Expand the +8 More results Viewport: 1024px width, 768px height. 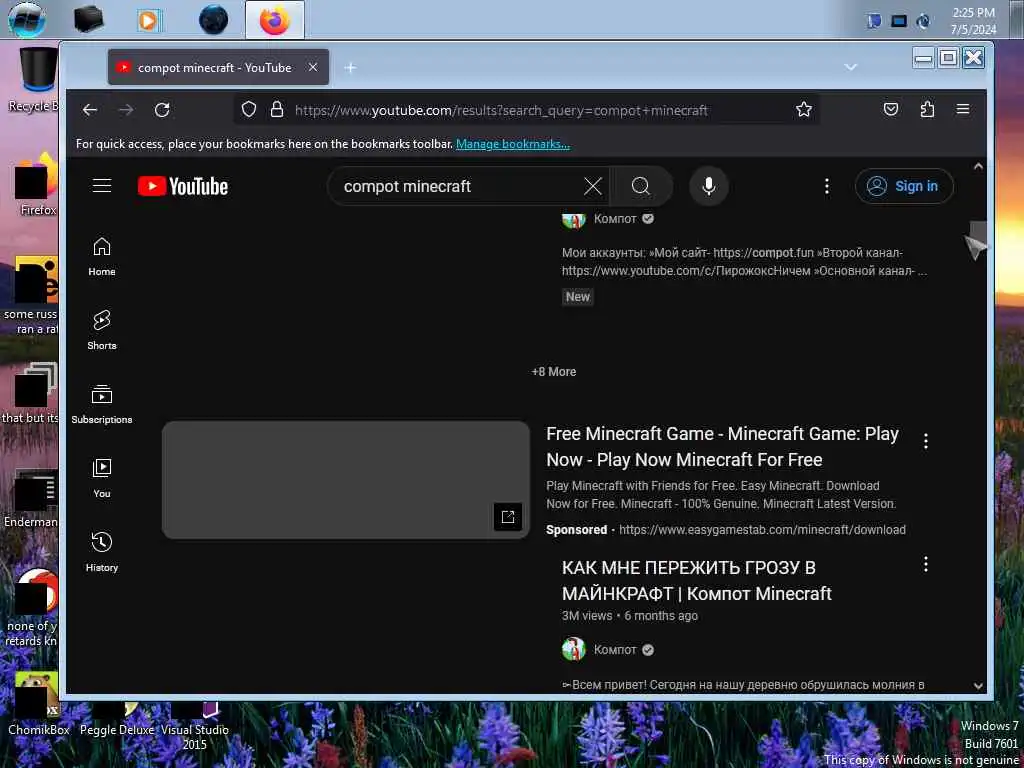554,372
